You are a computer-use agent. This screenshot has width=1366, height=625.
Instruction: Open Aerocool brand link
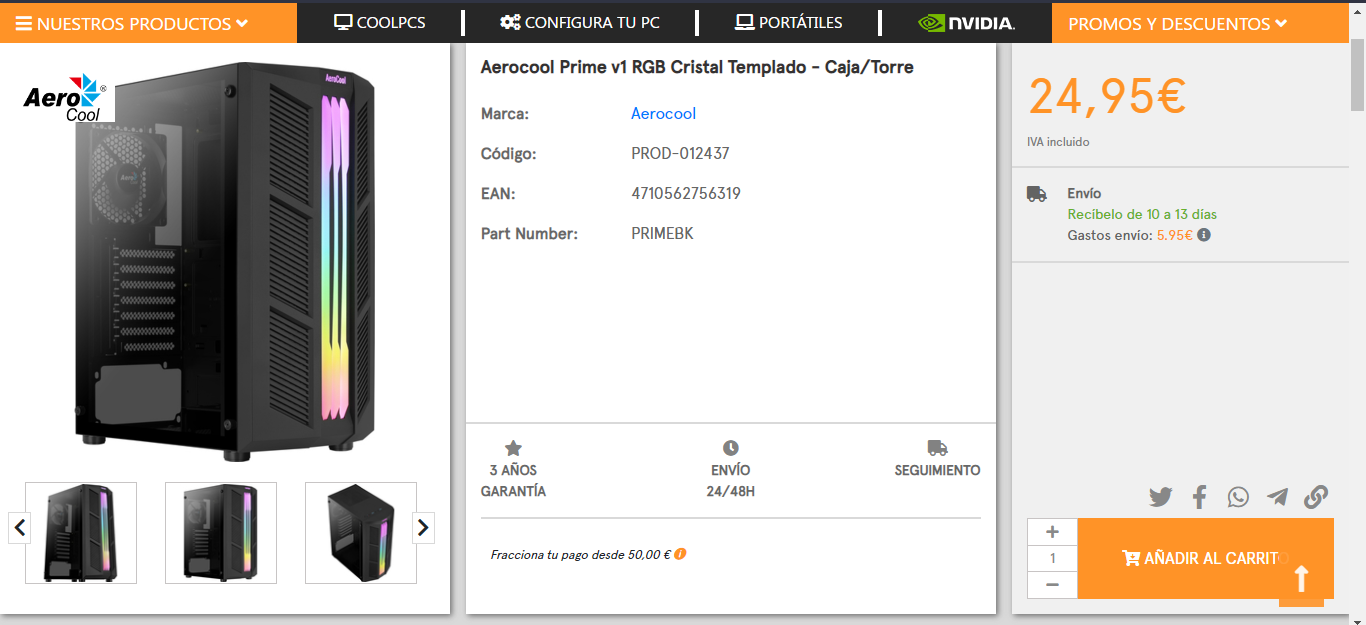click(663, 114)
